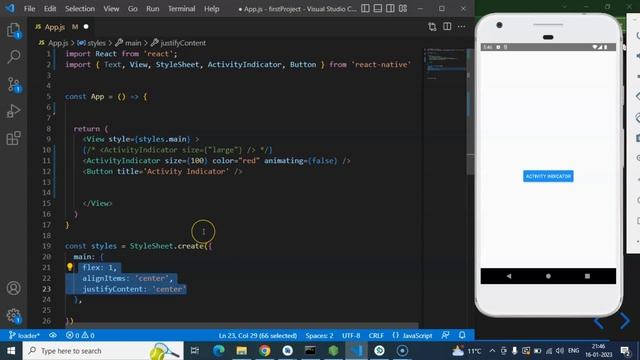Open the Explorer view in activity bar

13,31
